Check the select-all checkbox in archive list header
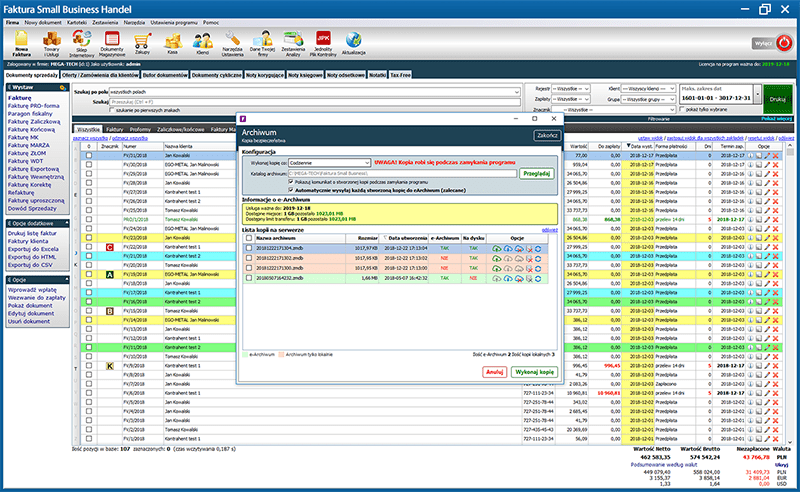This screenshot has width=800, height=492. [249, 238]
